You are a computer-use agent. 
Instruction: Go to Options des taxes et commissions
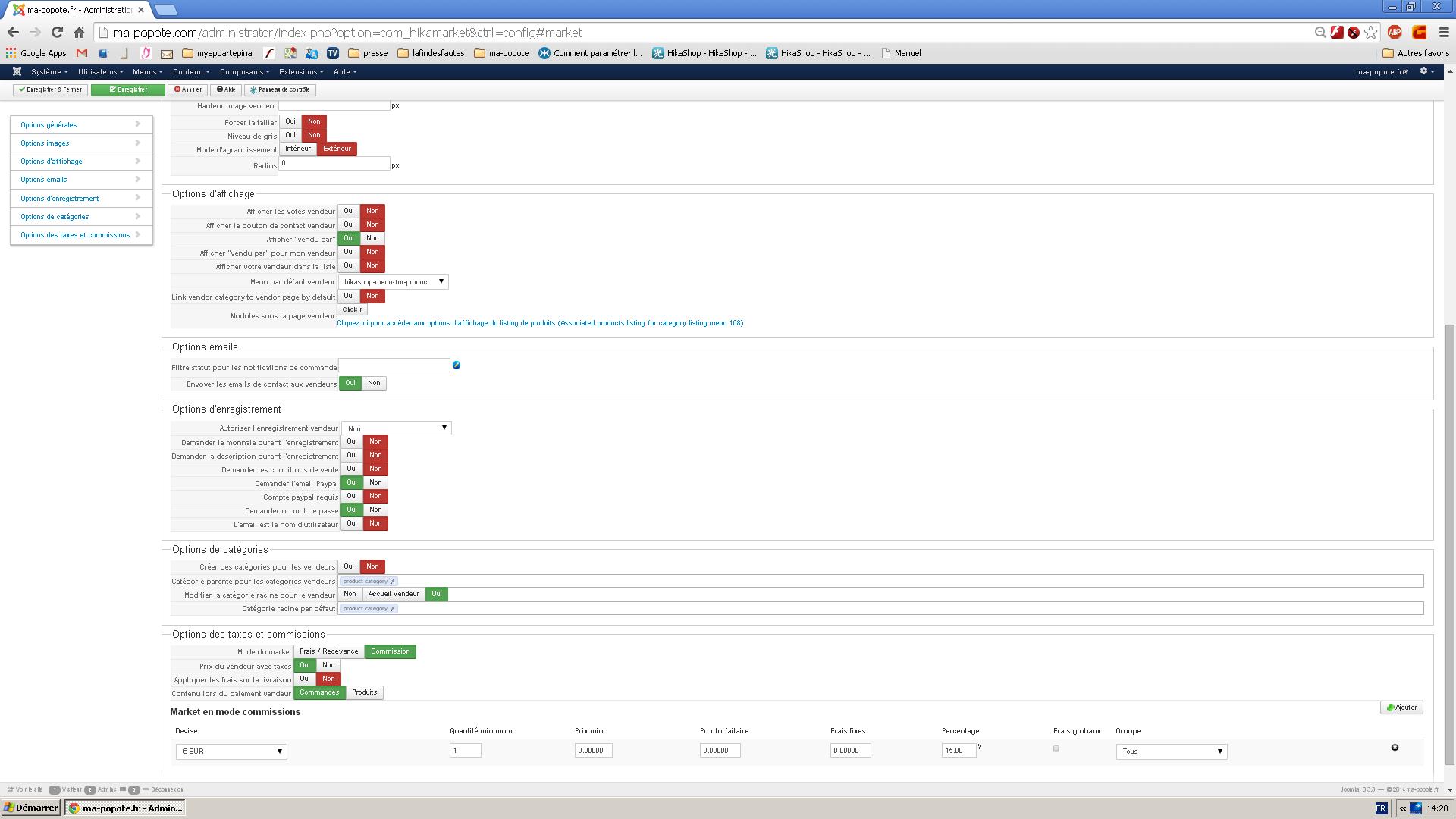point(75,235)
